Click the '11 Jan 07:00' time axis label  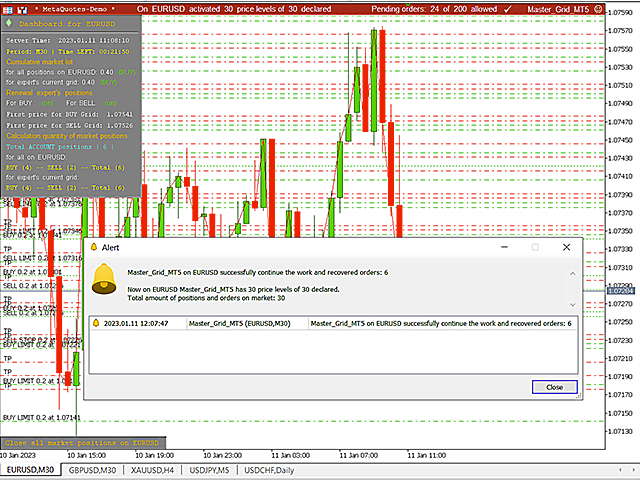[x=358, y=455]
